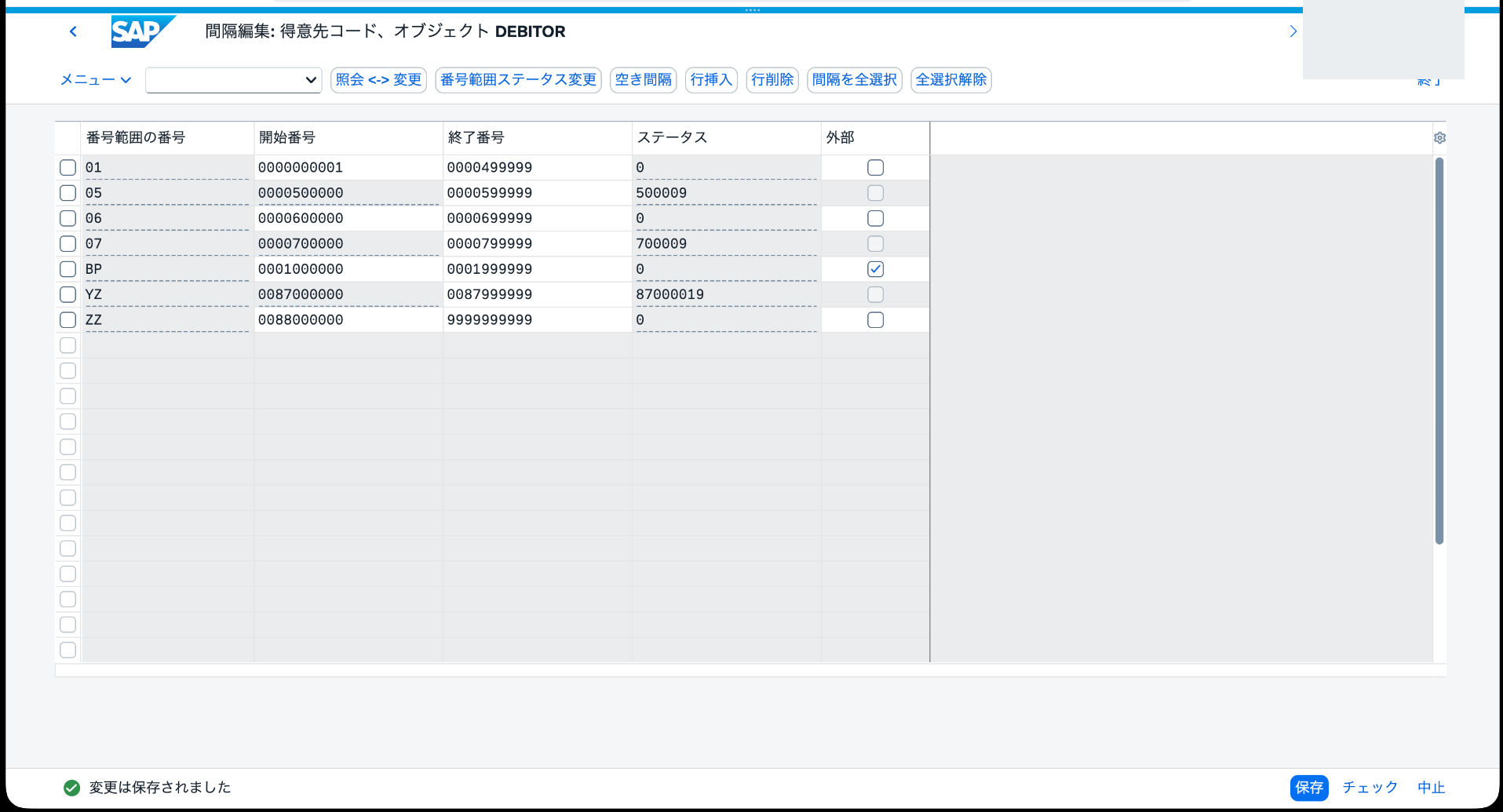The height and width of the screenshot is (812, 1503).
Task: Click status field showing 500009
Action: point(726,193)
